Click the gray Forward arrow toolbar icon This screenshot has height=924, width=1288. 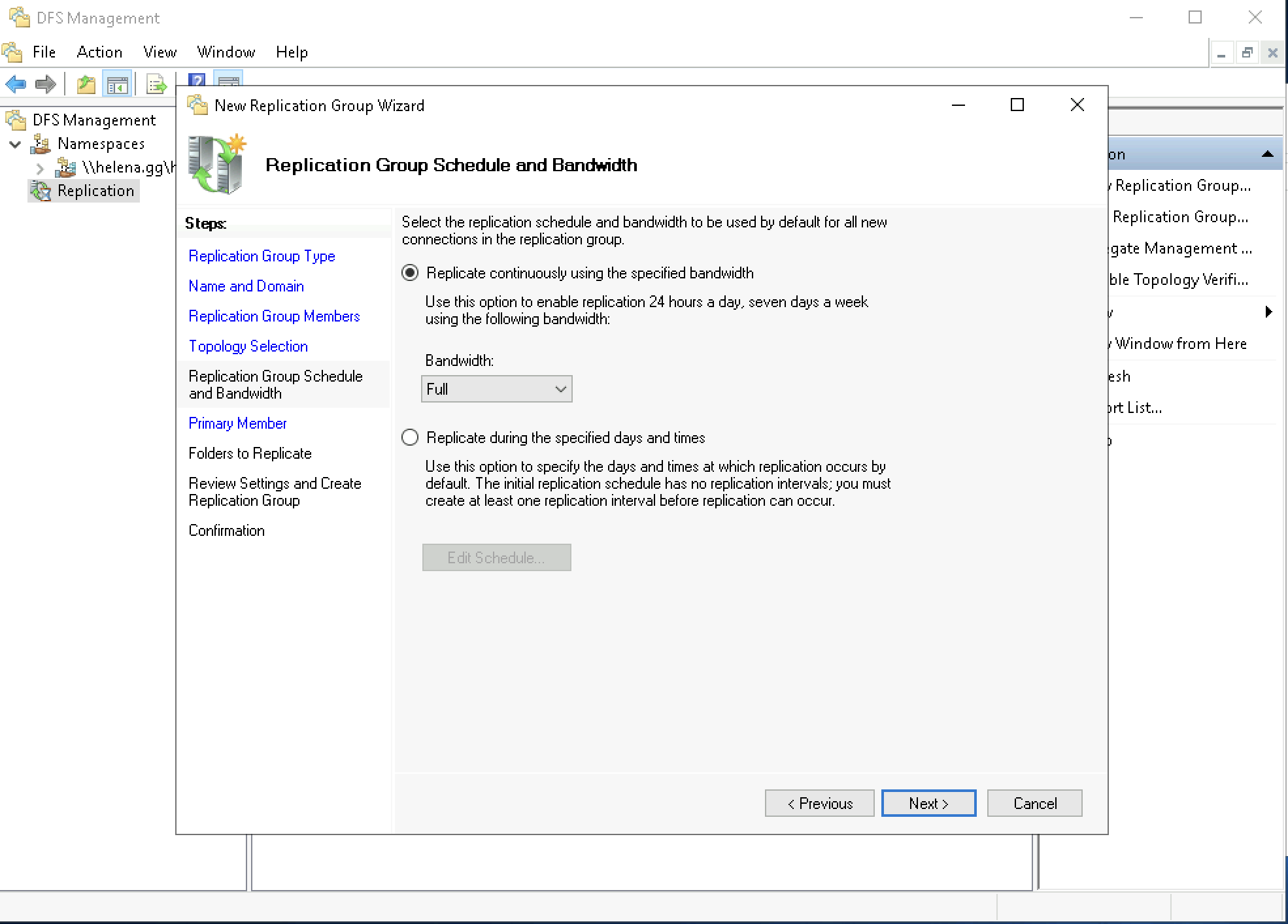pos(46,84)
